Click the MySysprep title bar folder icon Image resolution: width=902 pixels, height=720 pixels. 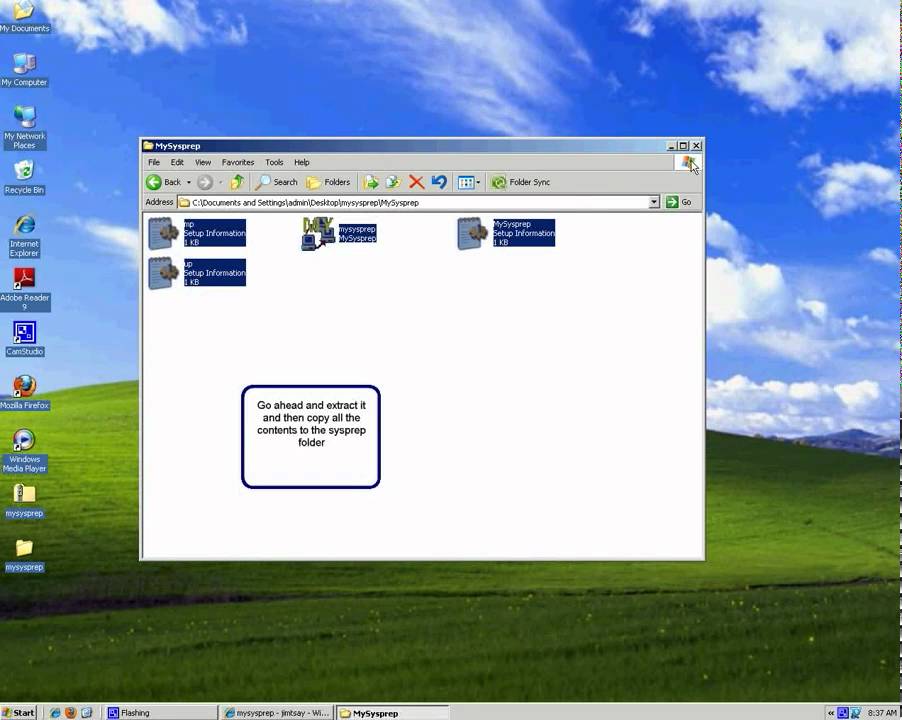(148, 145)
